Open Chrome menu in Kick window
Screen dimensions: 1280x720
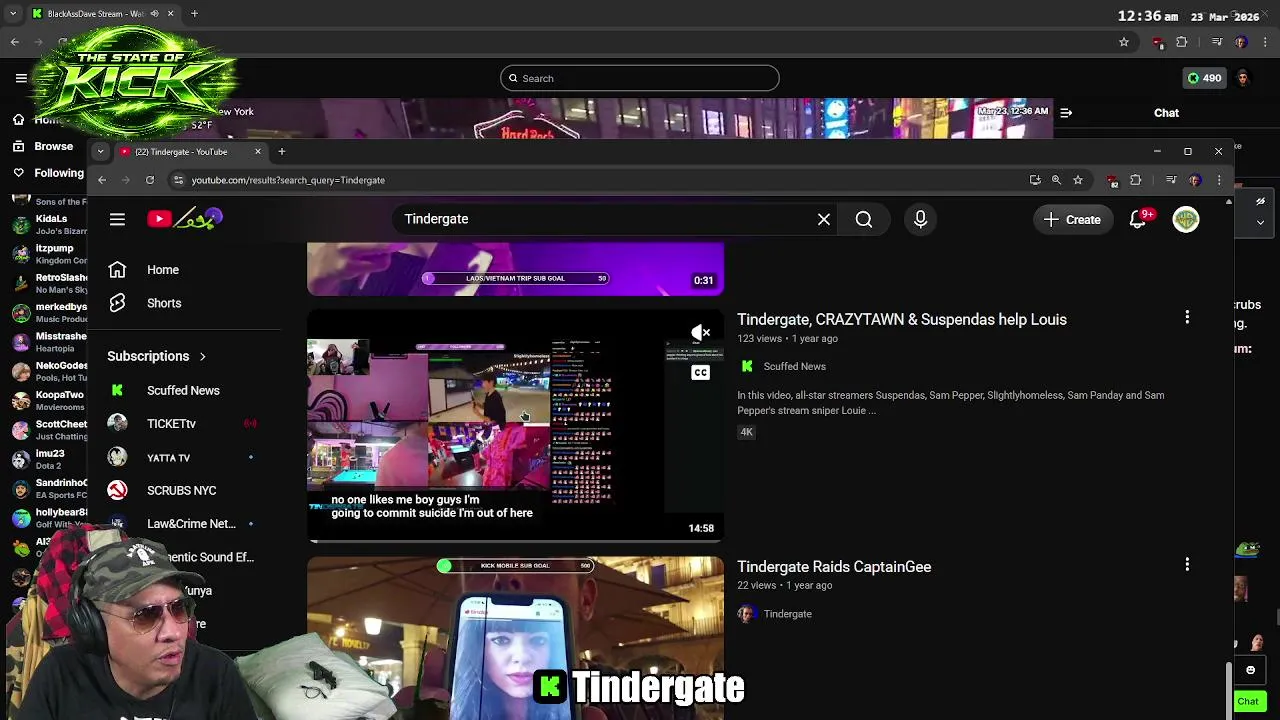(1265, 42)
